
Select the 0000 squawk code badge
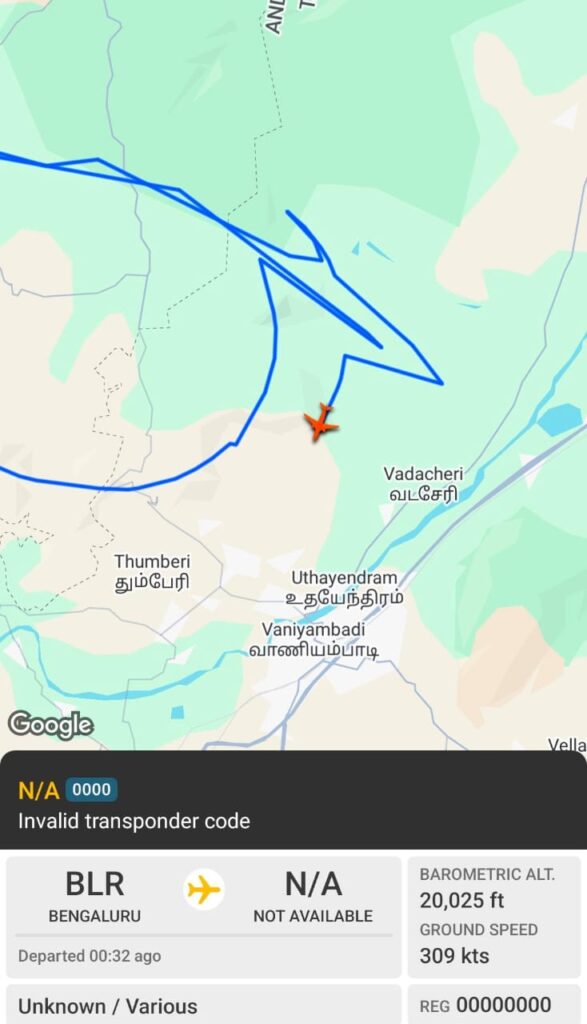91,790
